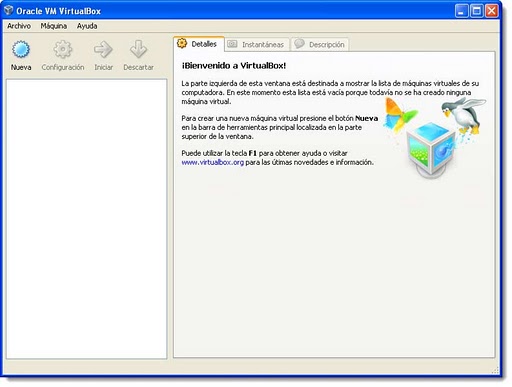Click the empty virtual machine list

(86, 219)
